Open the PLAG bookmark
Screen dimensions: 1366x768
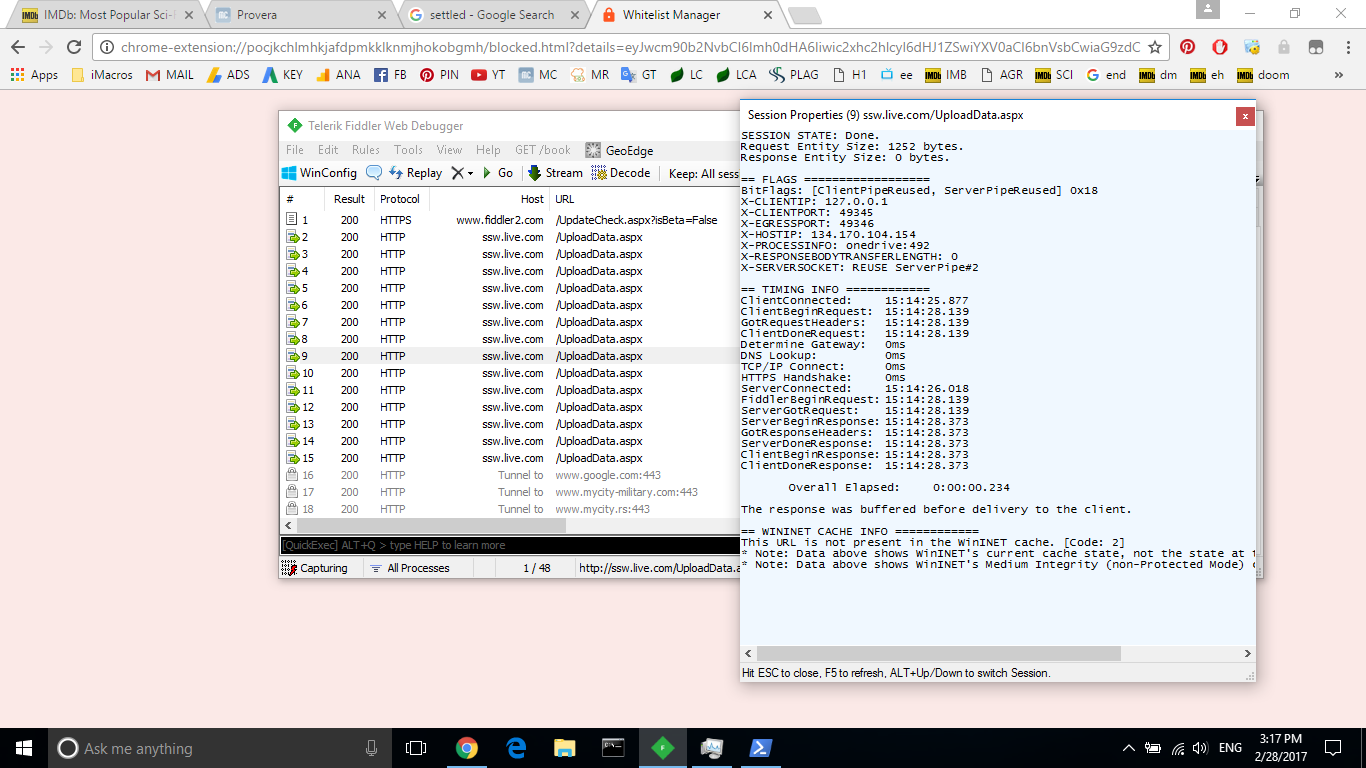794,75
